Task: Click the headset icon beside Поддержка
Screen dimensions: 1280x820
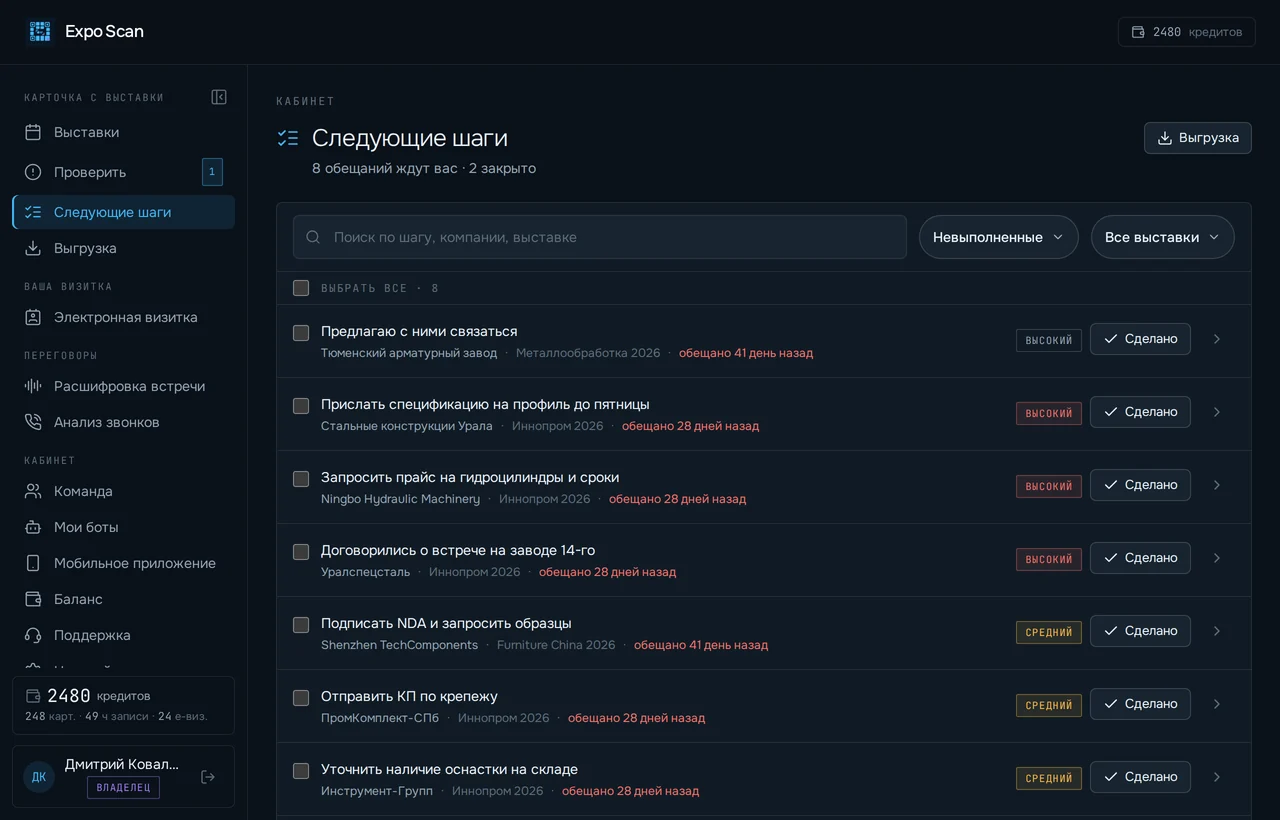Action: point(33,635)
